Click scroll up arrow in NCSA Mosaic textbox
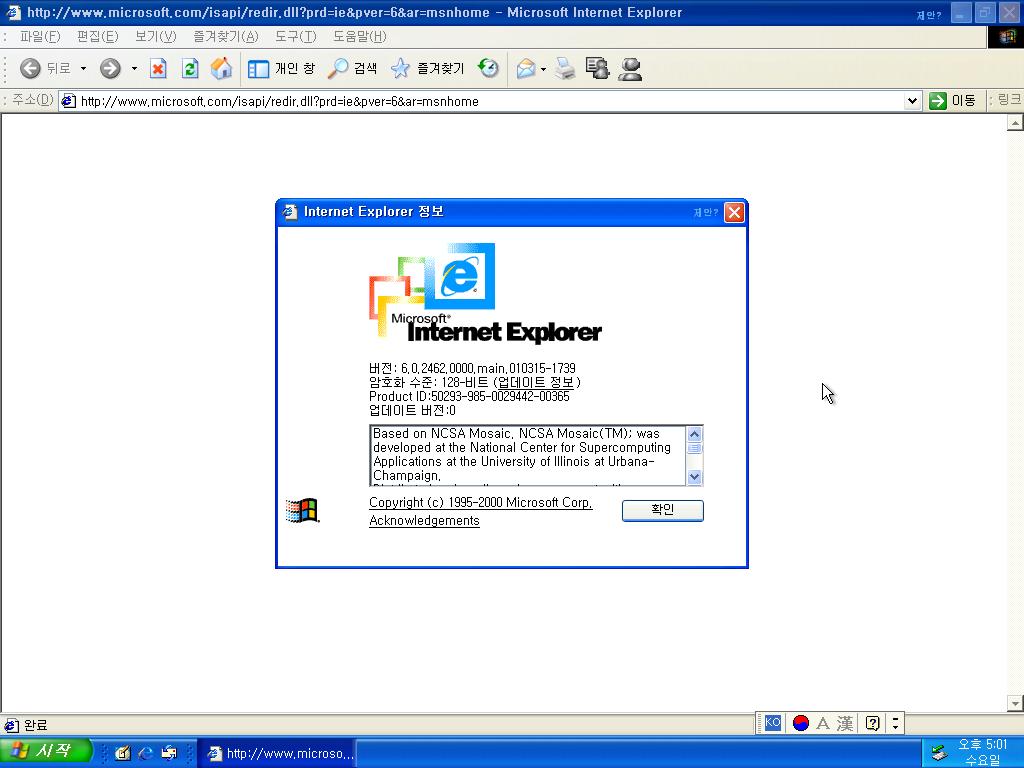 (x=694, y=434)
